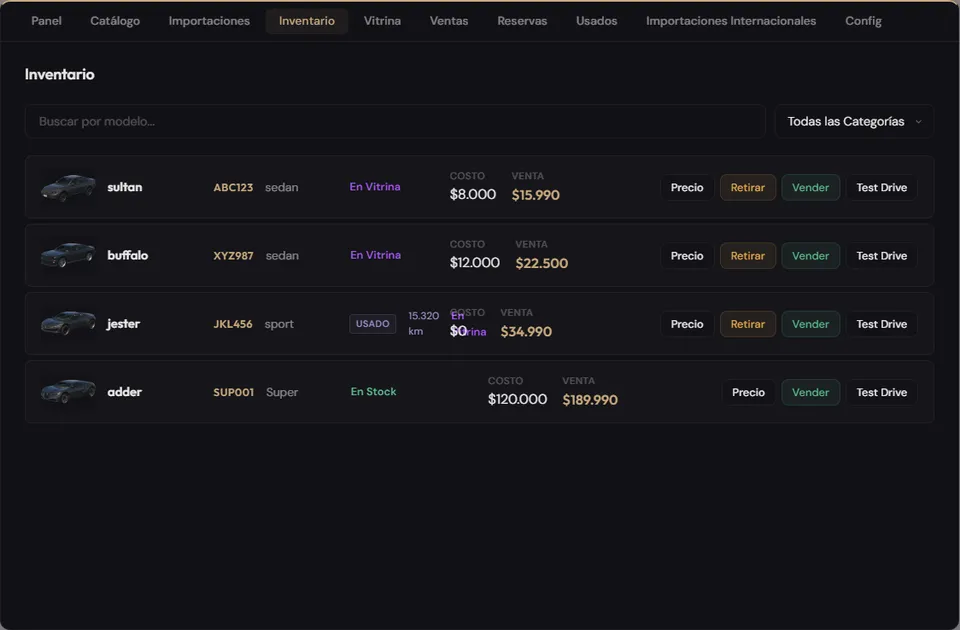This screenshot has width=960, height=630.
Task: Click the buffalo car thumbnail
Action: 68,255
